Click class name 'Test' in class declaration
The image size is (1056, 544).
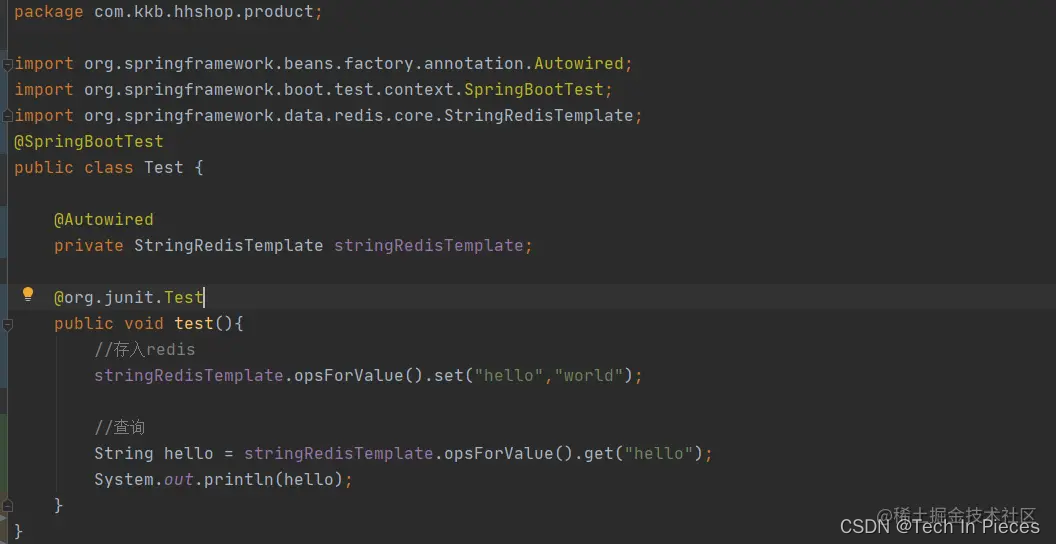164,168
